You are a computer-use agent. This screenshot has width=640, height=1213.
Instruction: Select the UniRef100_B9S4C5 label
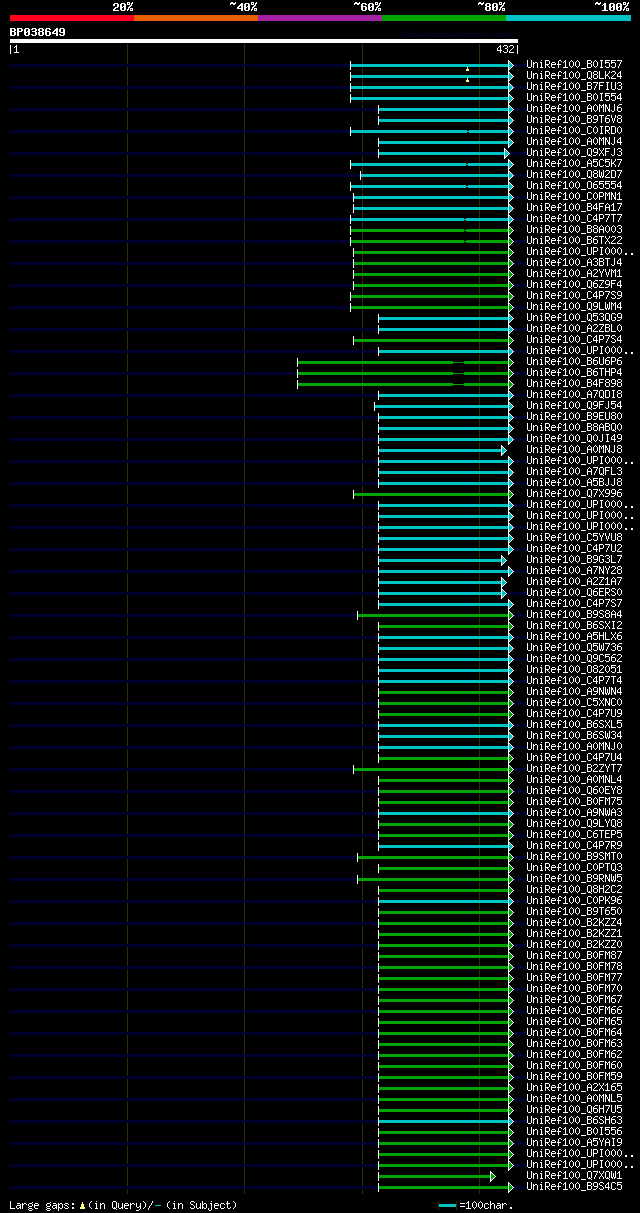coord(574,1186)
